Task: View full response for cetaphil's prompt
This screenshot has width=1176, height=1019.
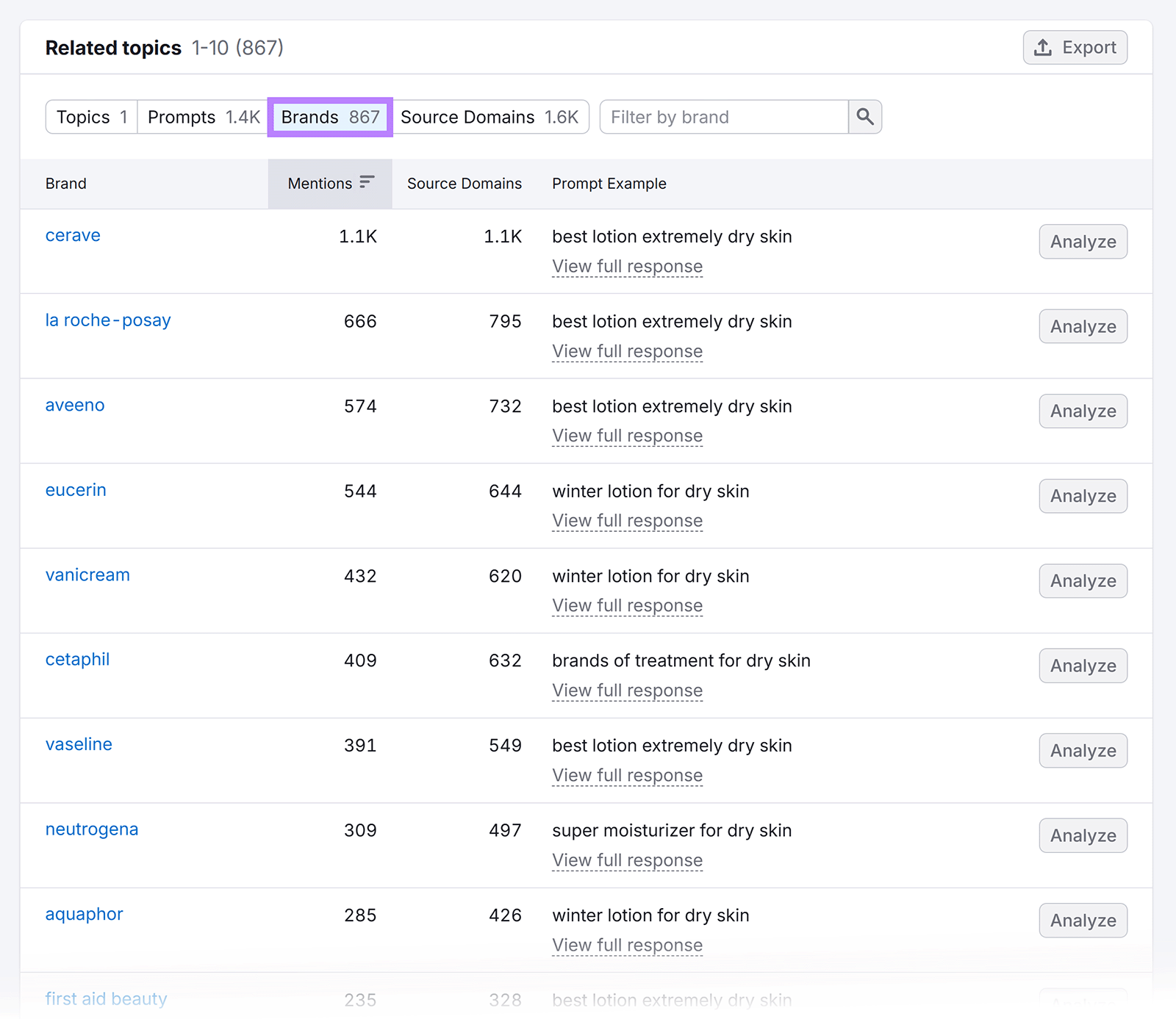Action: click(627, 690)
